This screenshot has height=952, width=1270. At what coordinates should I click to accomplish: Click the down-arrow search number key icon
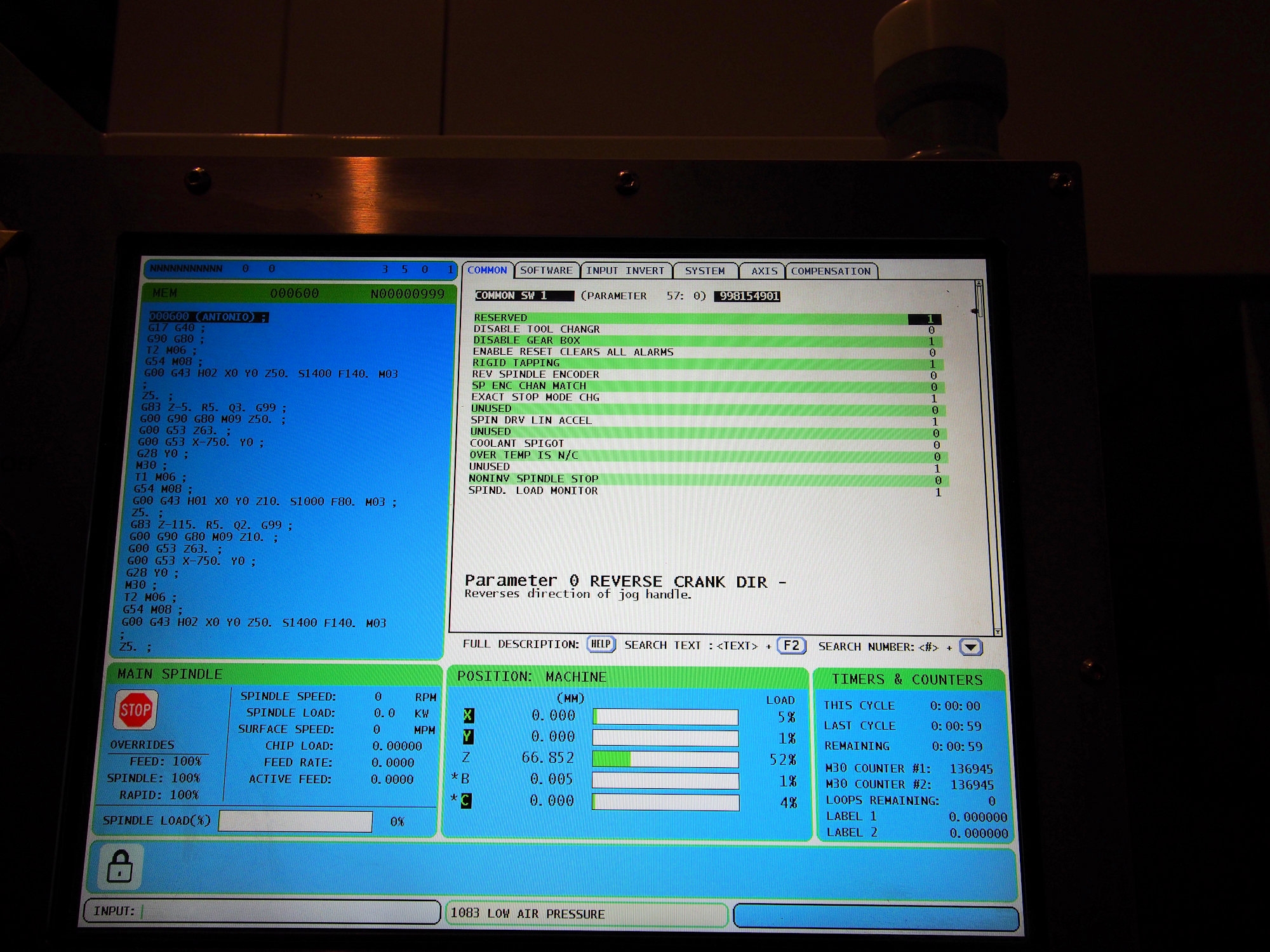pos(970,647)
